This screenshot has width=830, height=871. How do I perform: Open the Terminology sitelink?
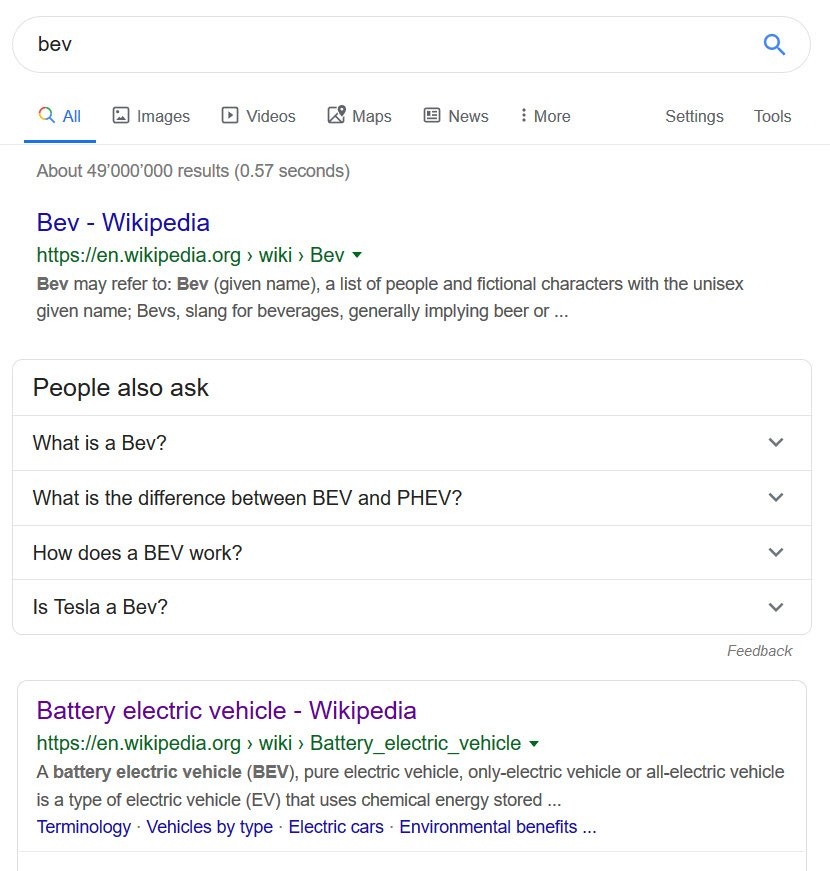[84, 827]
